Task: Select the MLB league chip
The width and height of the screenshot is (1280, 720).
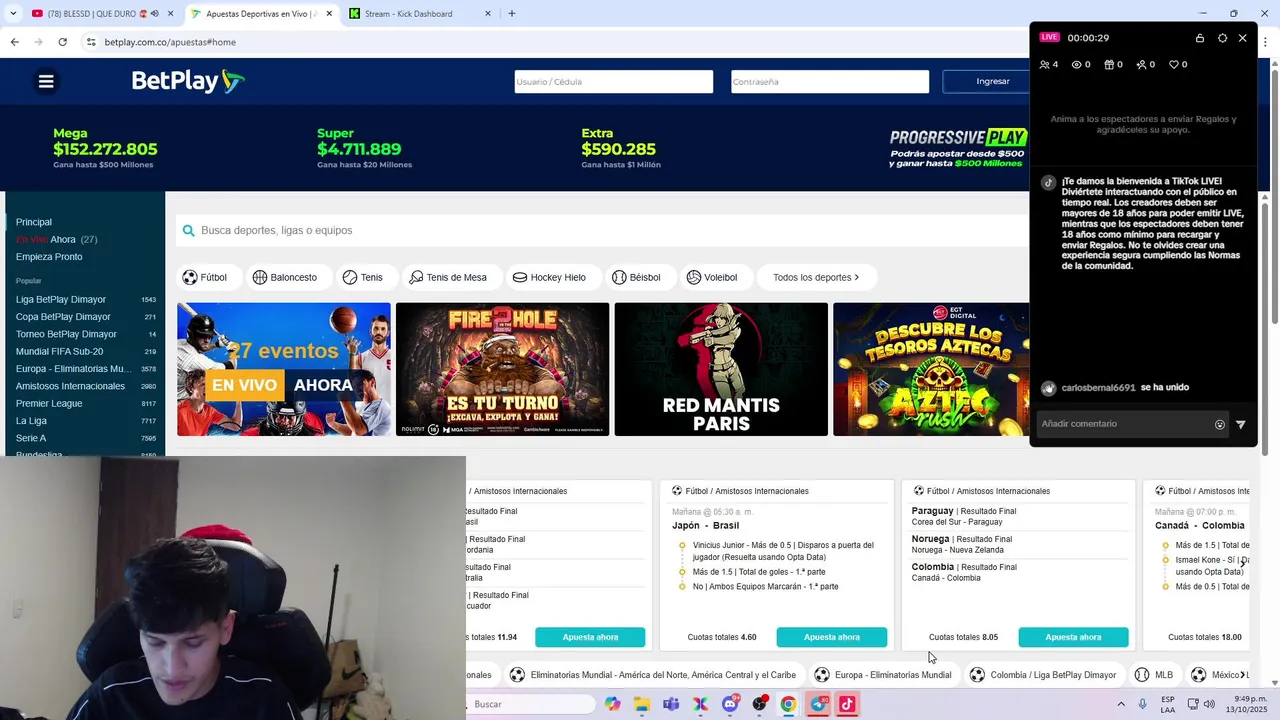Action: coord(1154,675)
